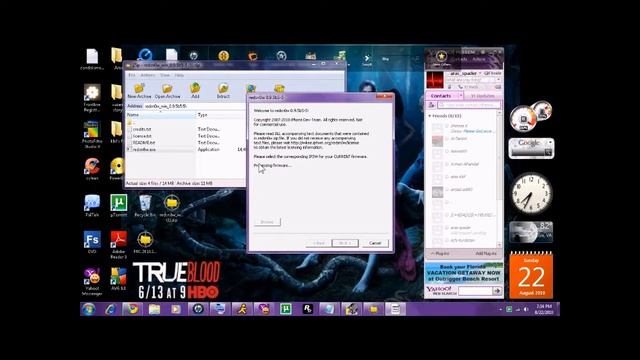Click New Archive in the archiver toolbar
Image resolution: width=640 pixels, height=360 pixels.
[139, 91]
